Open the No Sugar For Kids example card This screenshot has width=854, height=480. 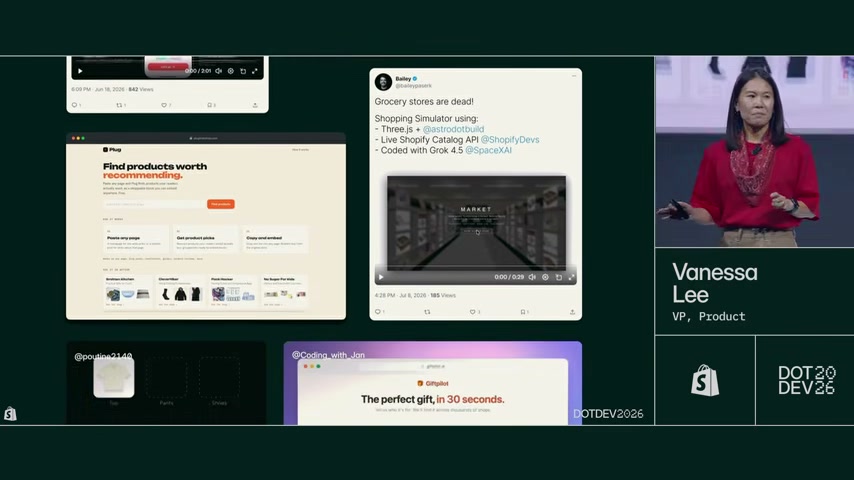285,291
